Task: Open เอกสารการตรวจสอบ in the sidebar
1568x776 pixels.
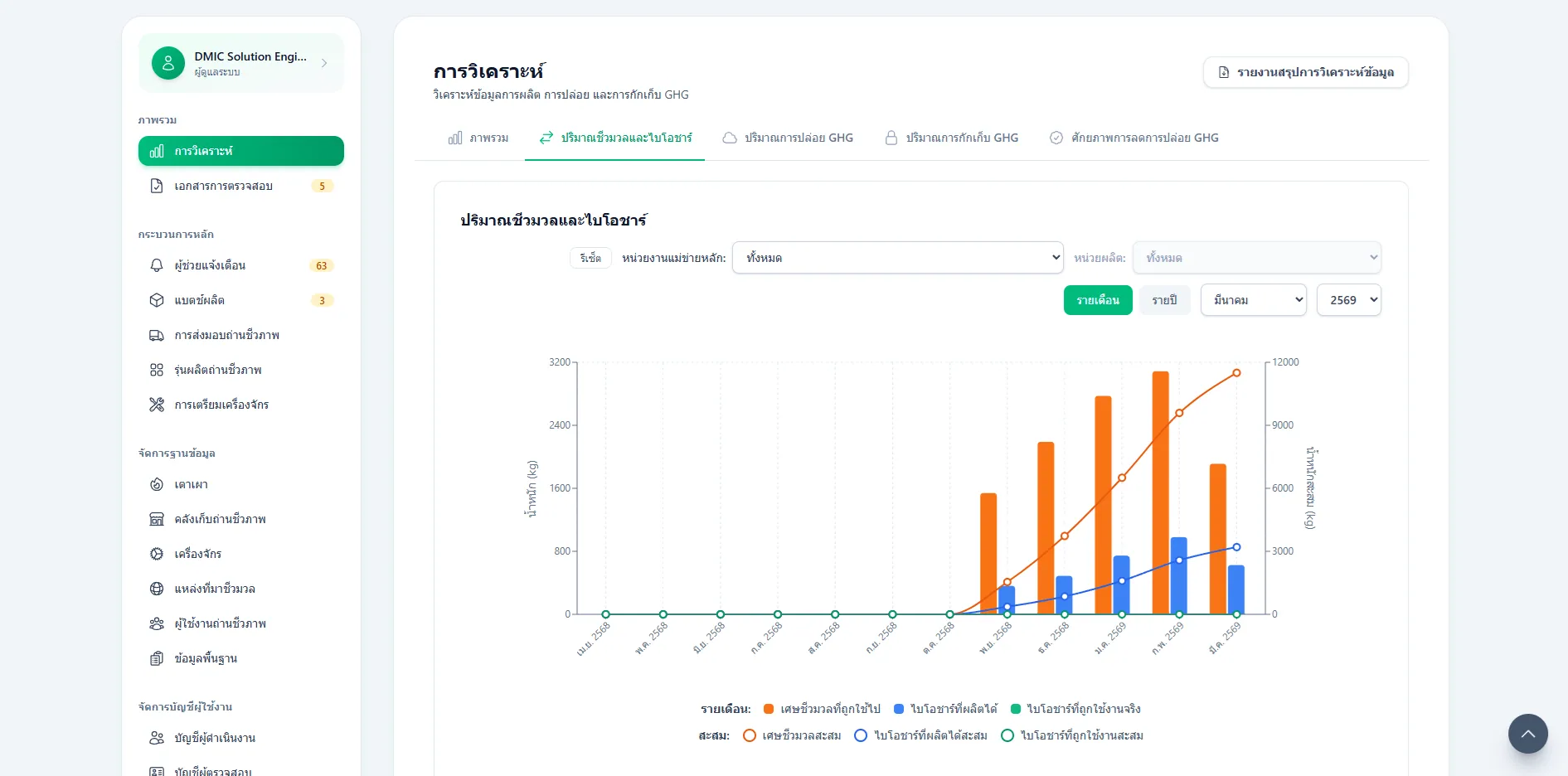Action: pyautogui.click(x=241, y=186)
